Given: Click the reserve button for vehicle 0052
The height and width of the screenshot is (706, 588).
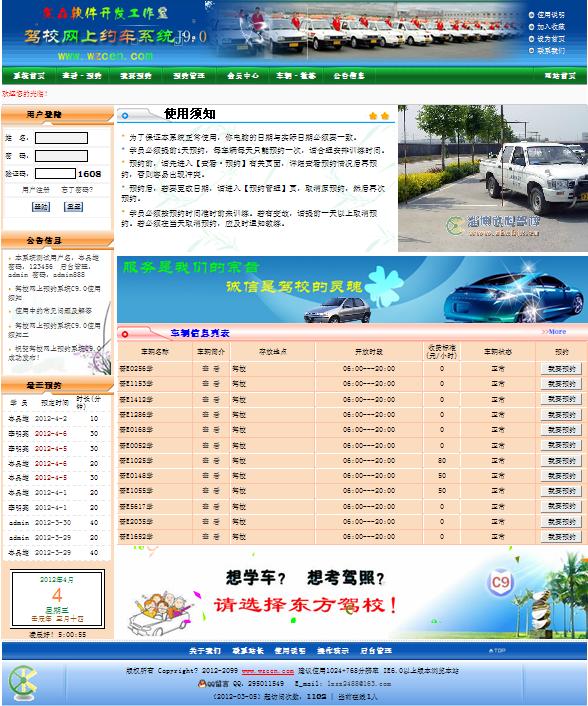Looking at the screenshot, I should (561, 445).
